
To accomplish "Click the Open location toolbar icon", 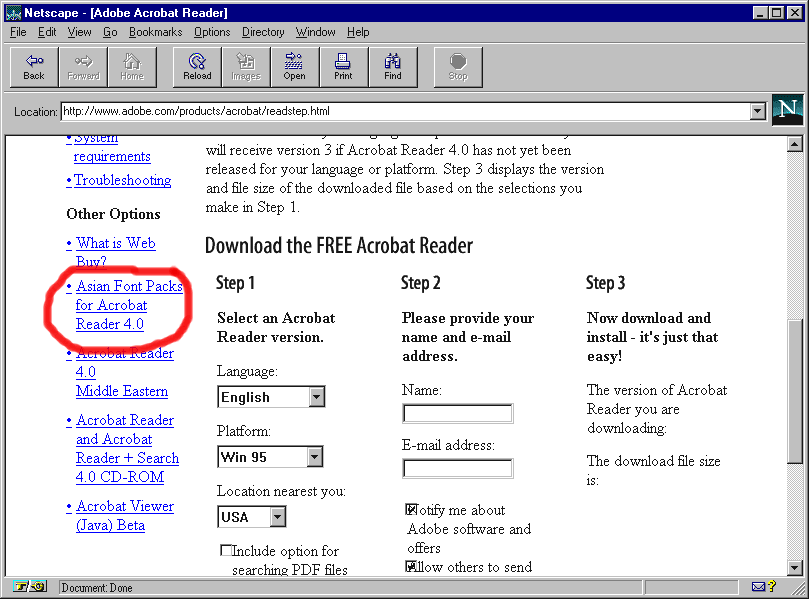I will click(294, 66).
